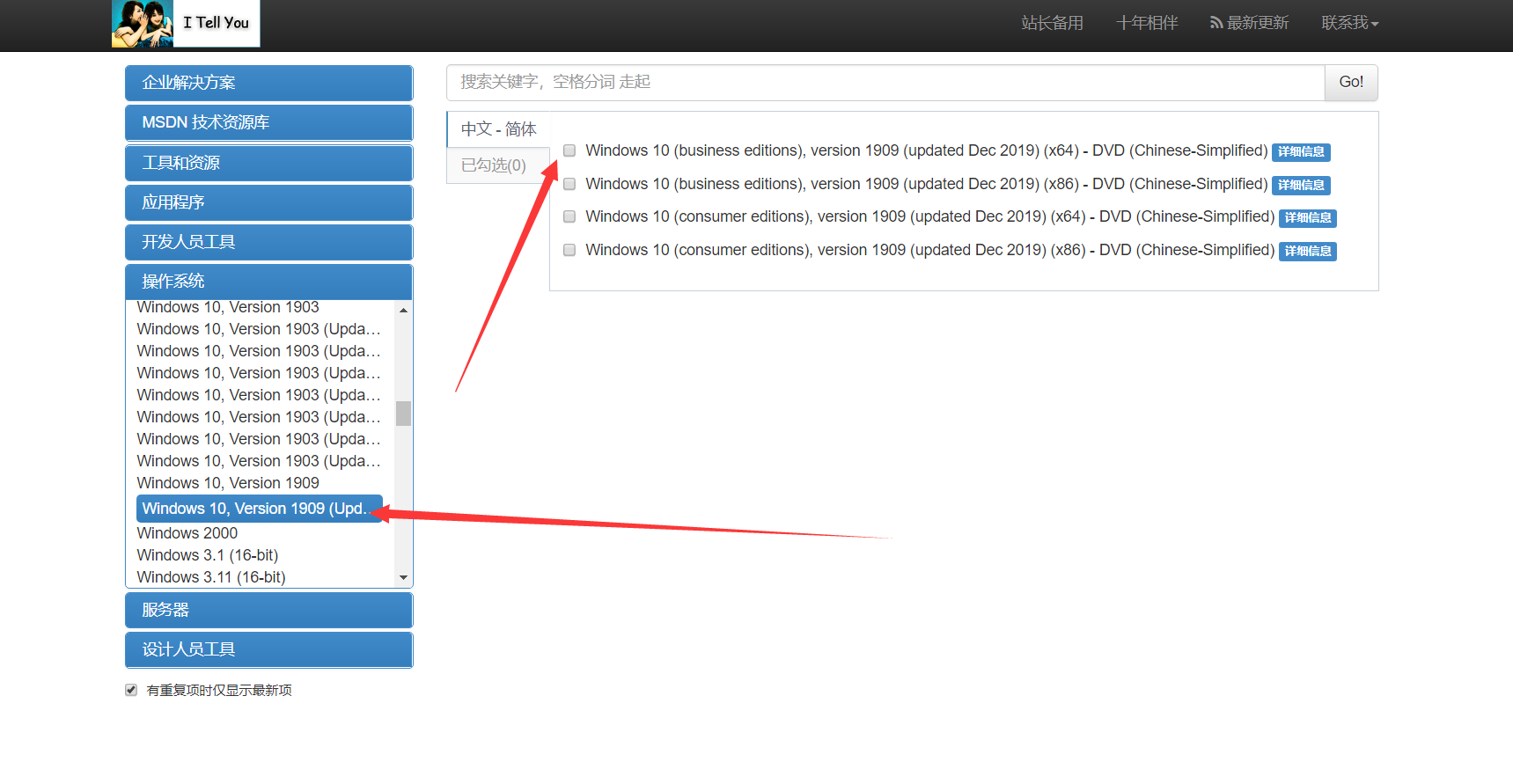1513x784 pixels.
Task: Open 详细信息 for business editions x86
Action: click(1301, 185)
